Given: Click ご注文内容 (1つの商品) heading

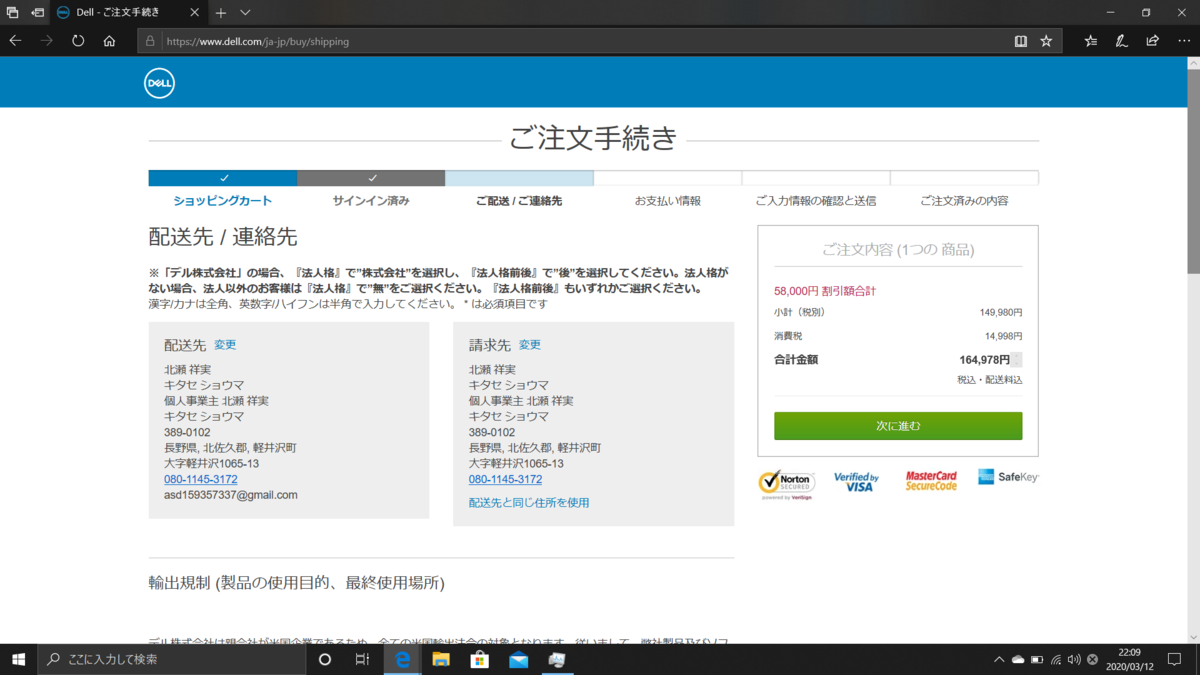Looking at the screenshot, I should coord(898,250).
